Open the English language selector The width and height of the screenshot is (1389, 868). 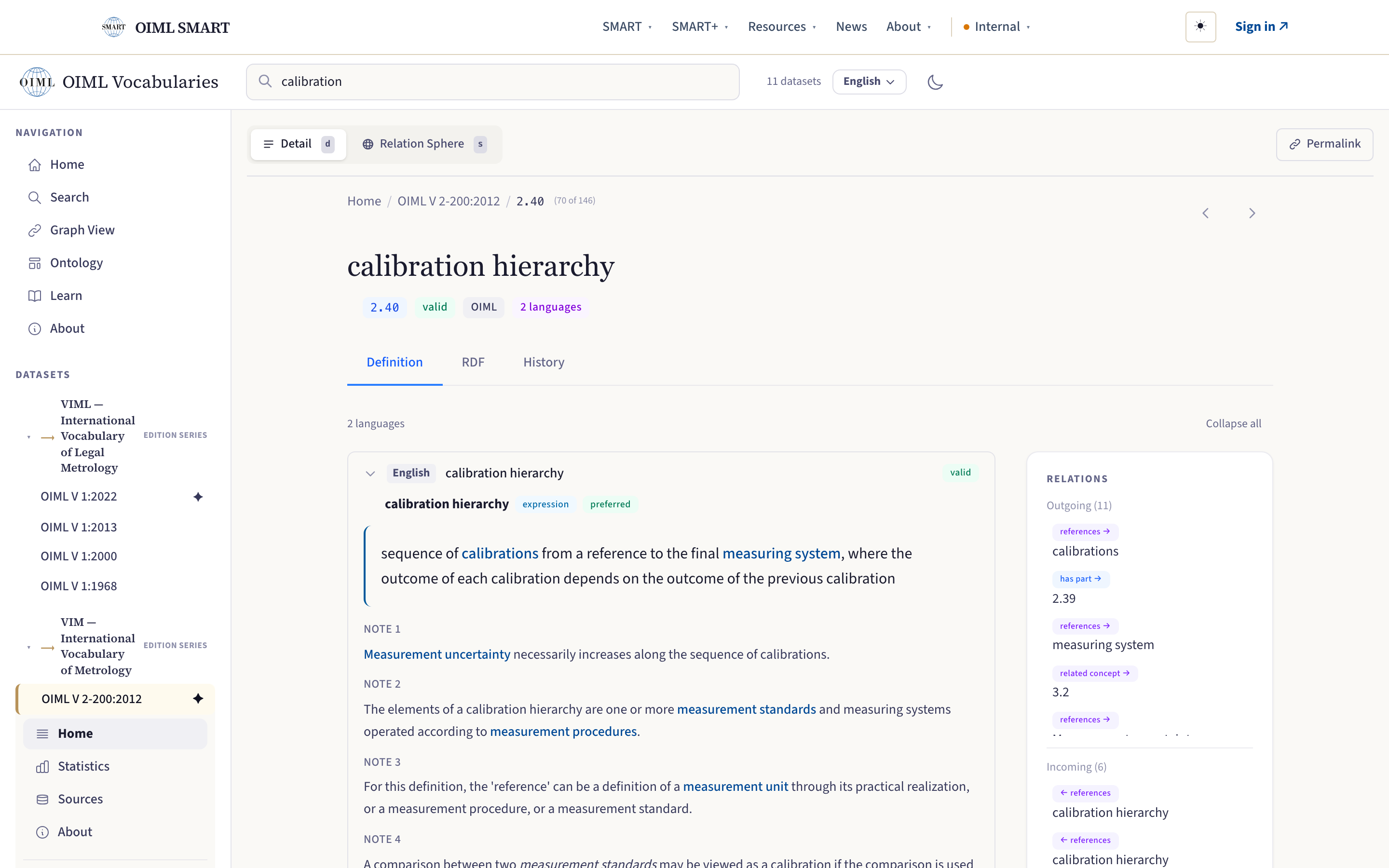(x=869, y=81)
